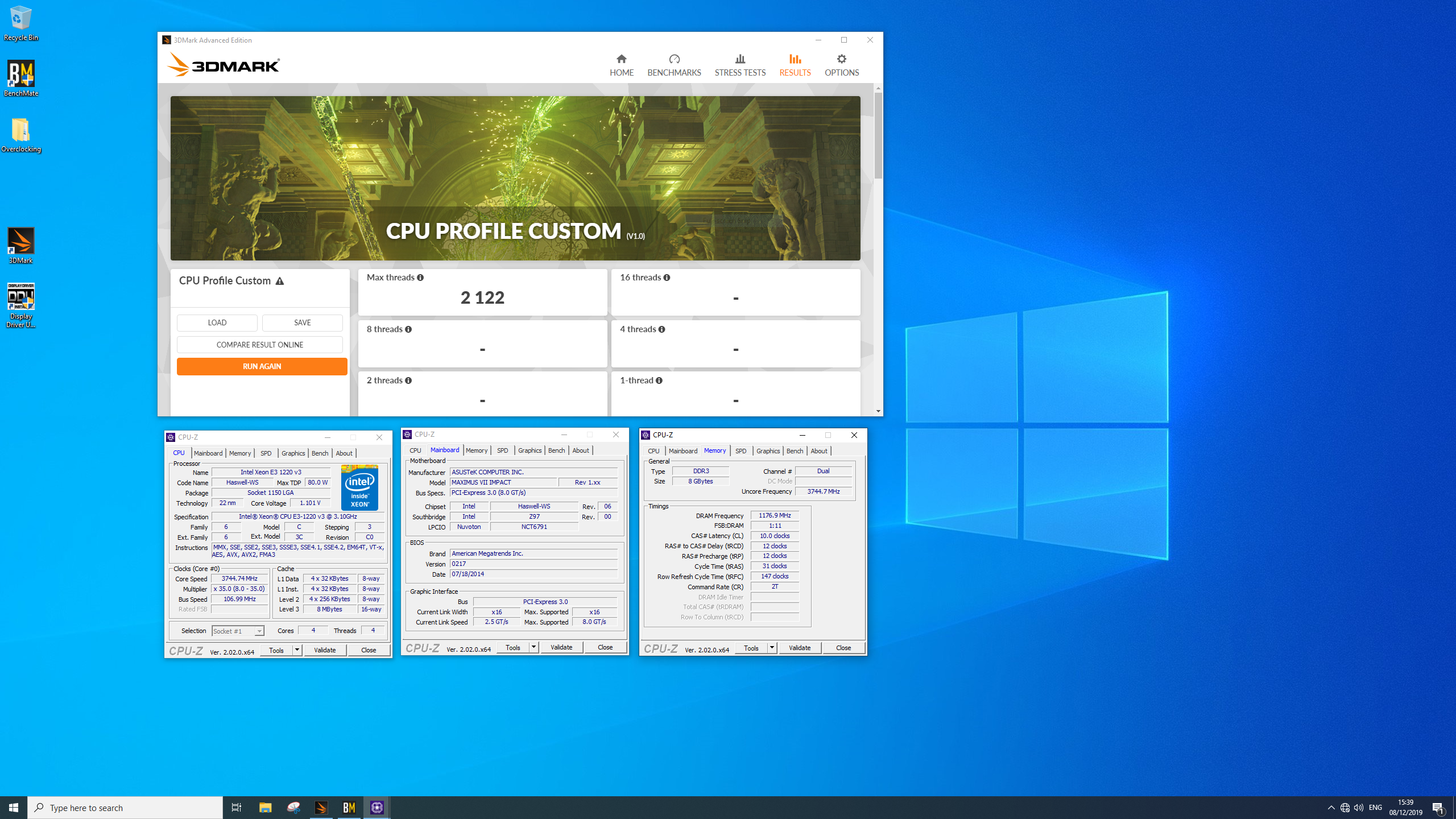Click the BIOS version value 0217
Image resolution: width=1456 pixels, height=819 pixels.
pyautogui.click(x=533, y=564)
